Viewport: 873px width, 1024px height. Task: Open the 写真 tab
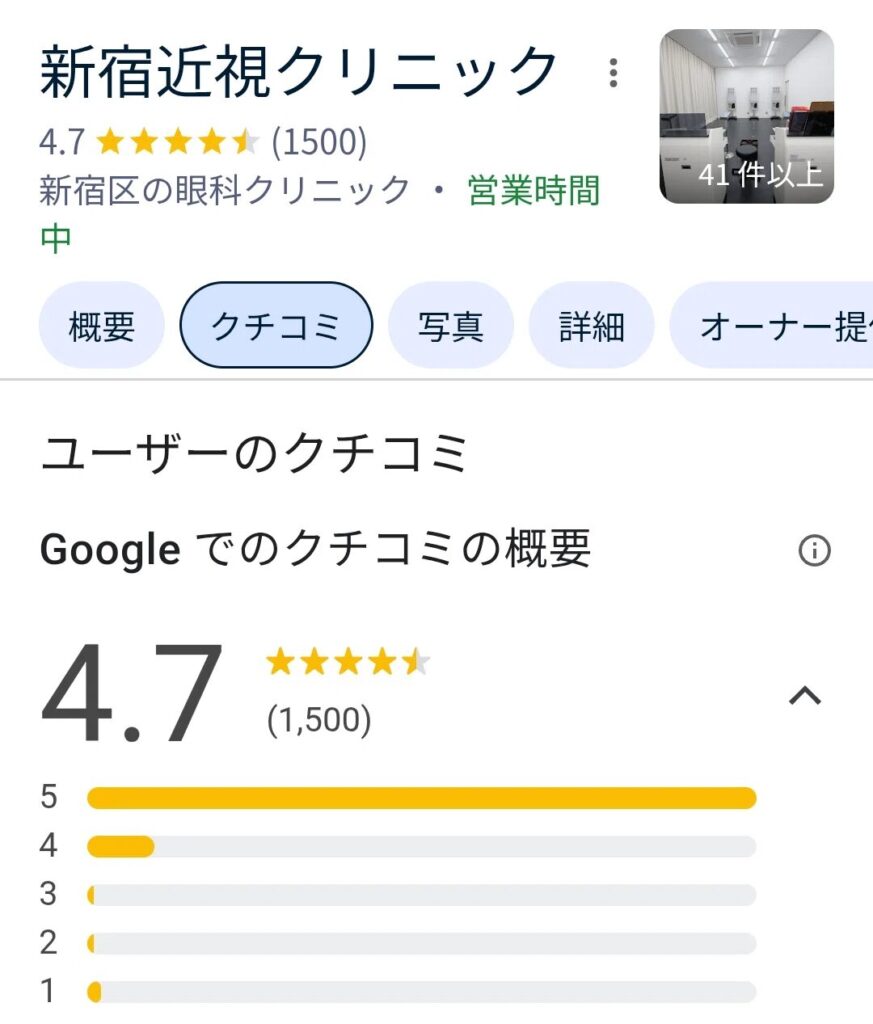click(x=450, y=326)
